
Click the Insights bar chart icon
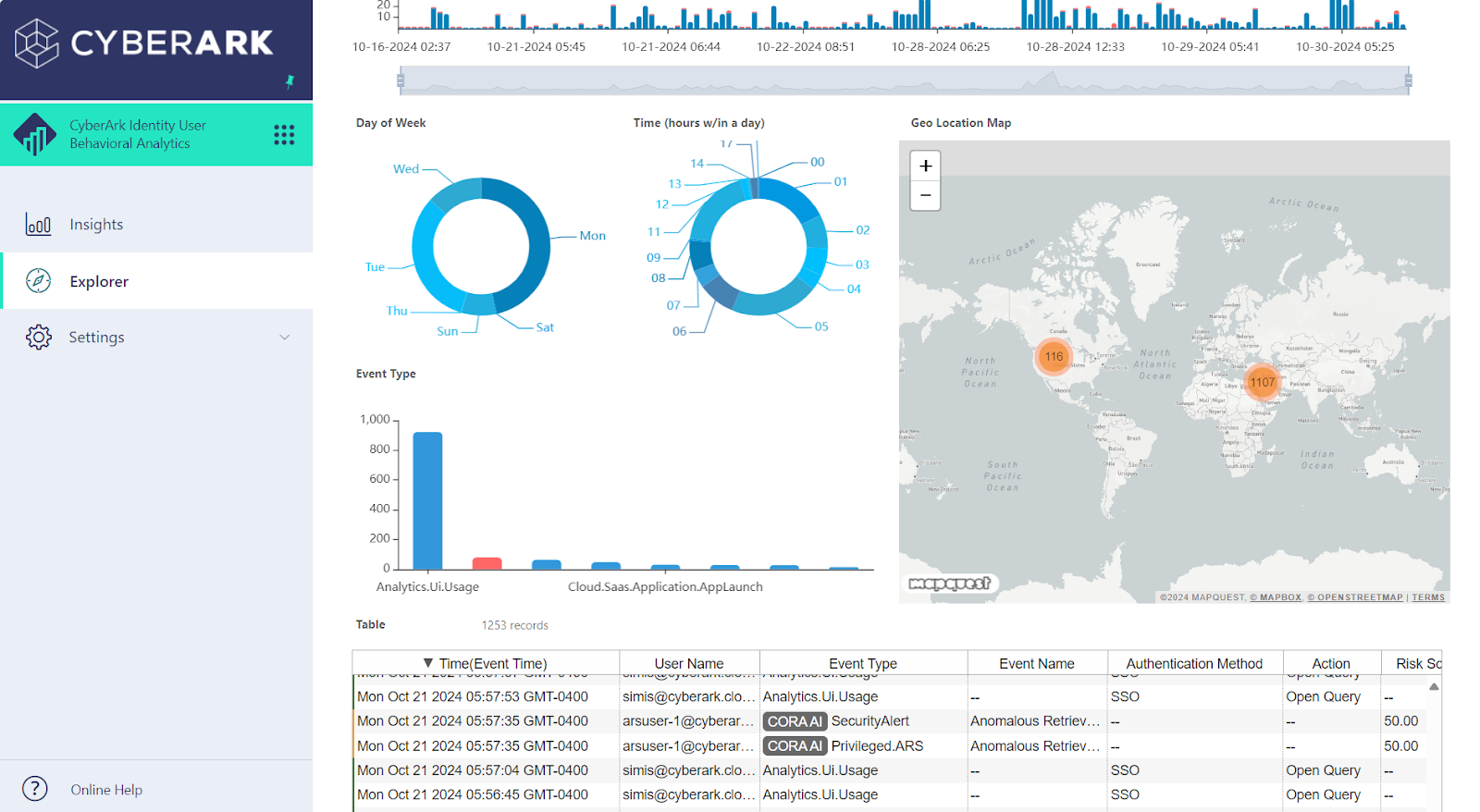click(x=38, y=224)
